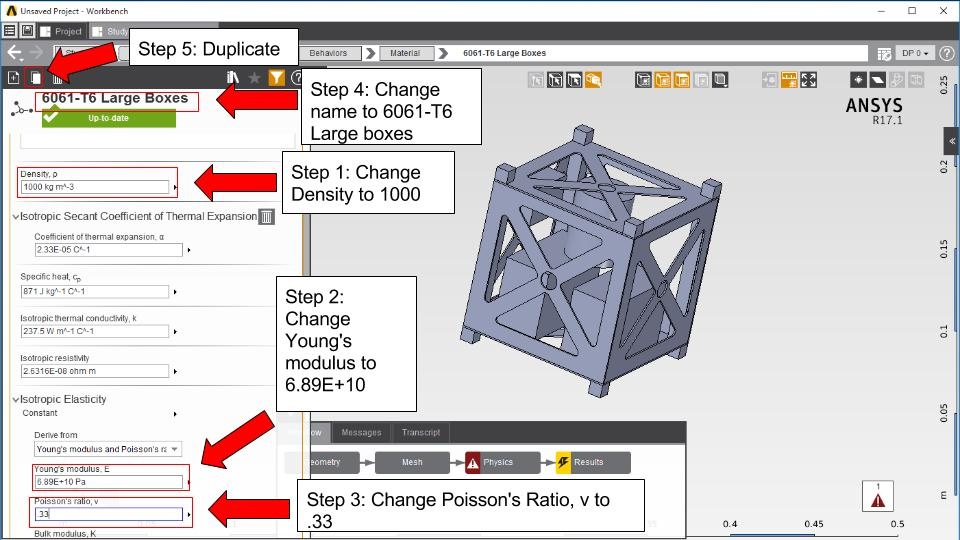Click the greyed display cube icon
This screenshot has width=960, height=540.
tap(701, 80)
